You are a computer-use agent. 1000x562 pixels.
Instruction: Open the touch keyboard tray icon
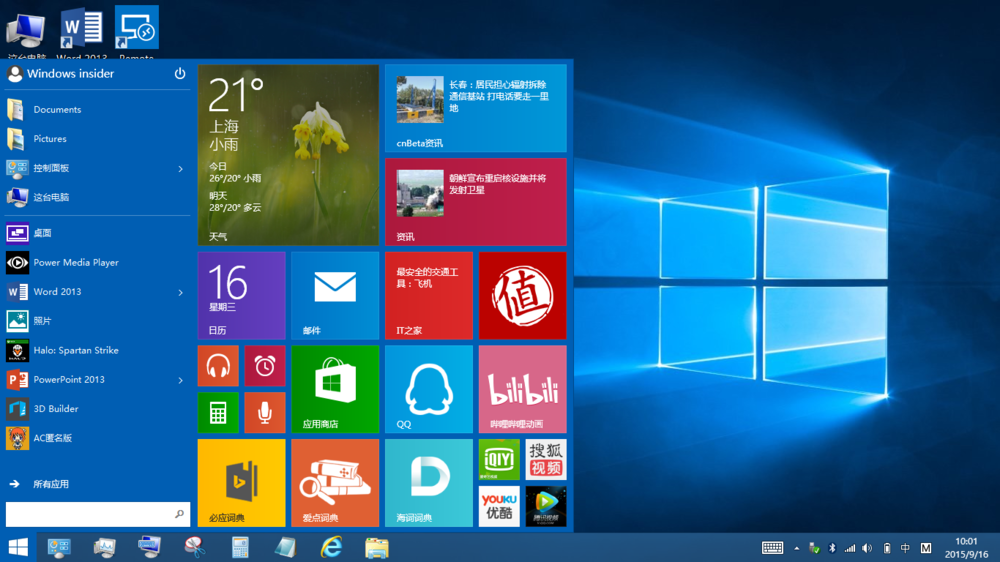(x=772, y=548)
